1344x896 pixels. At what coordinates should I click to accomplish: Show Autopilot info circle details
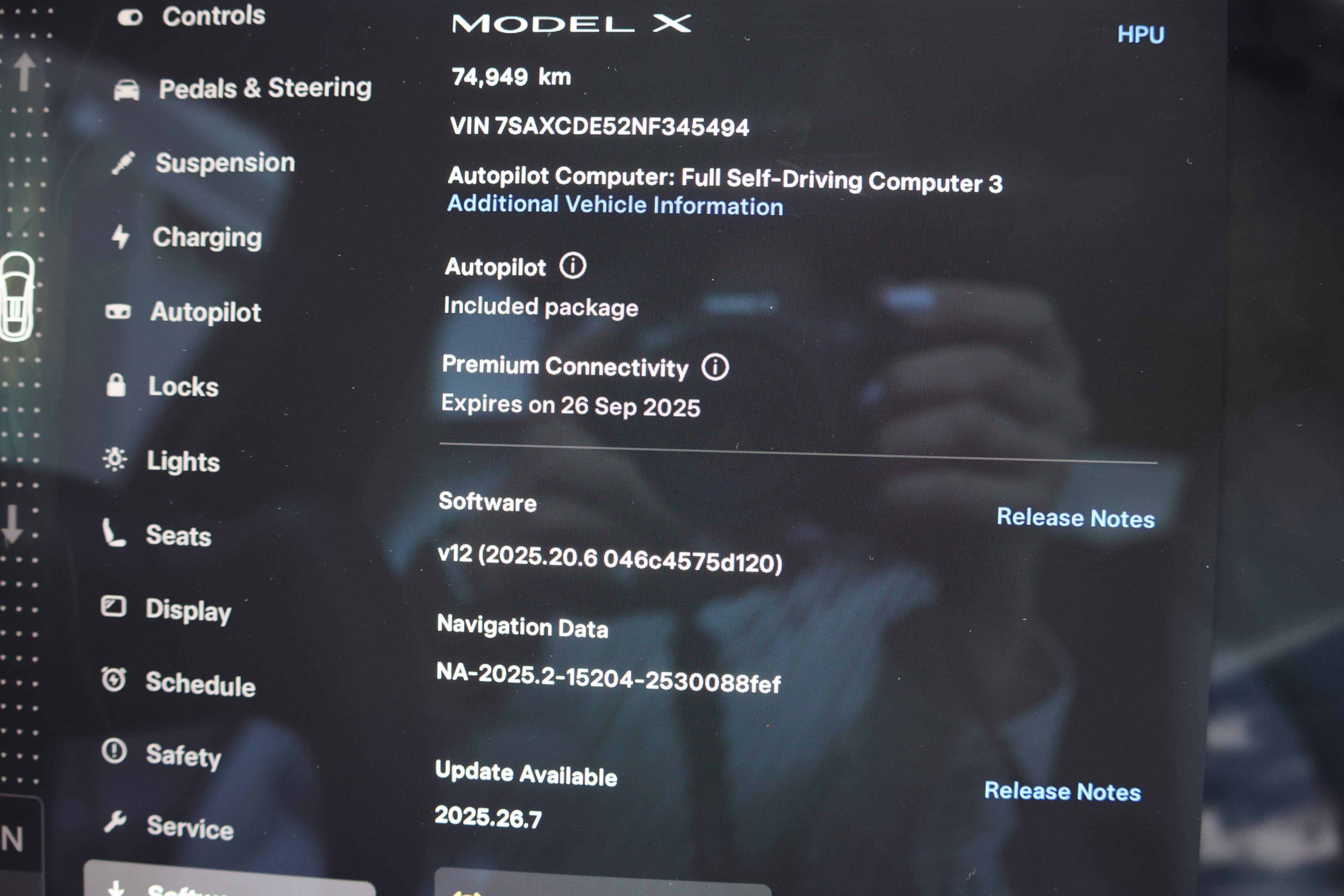point(573,266)
